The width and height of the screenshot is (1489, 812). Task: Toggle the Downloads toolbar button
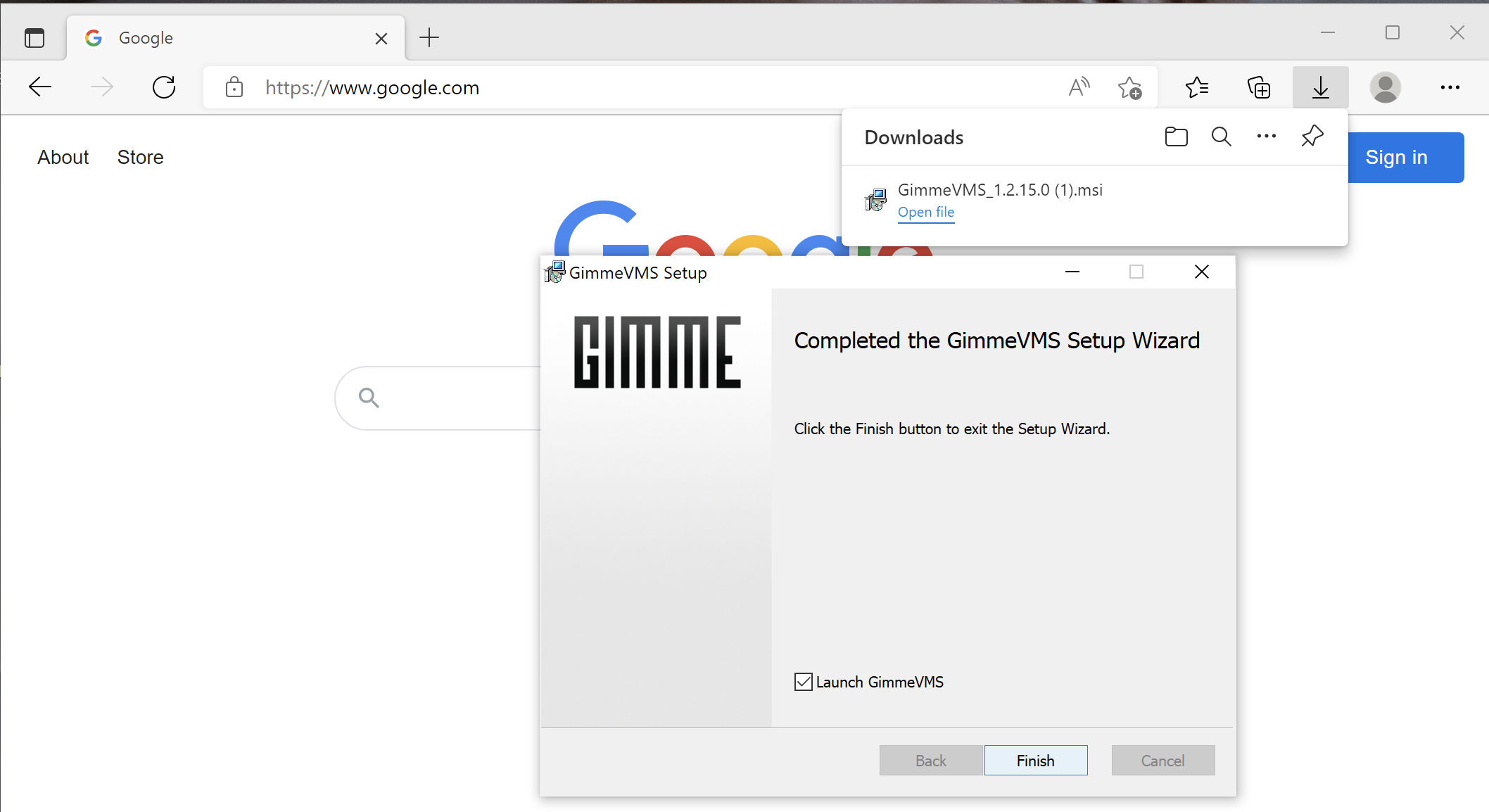tap(1321, 87)
